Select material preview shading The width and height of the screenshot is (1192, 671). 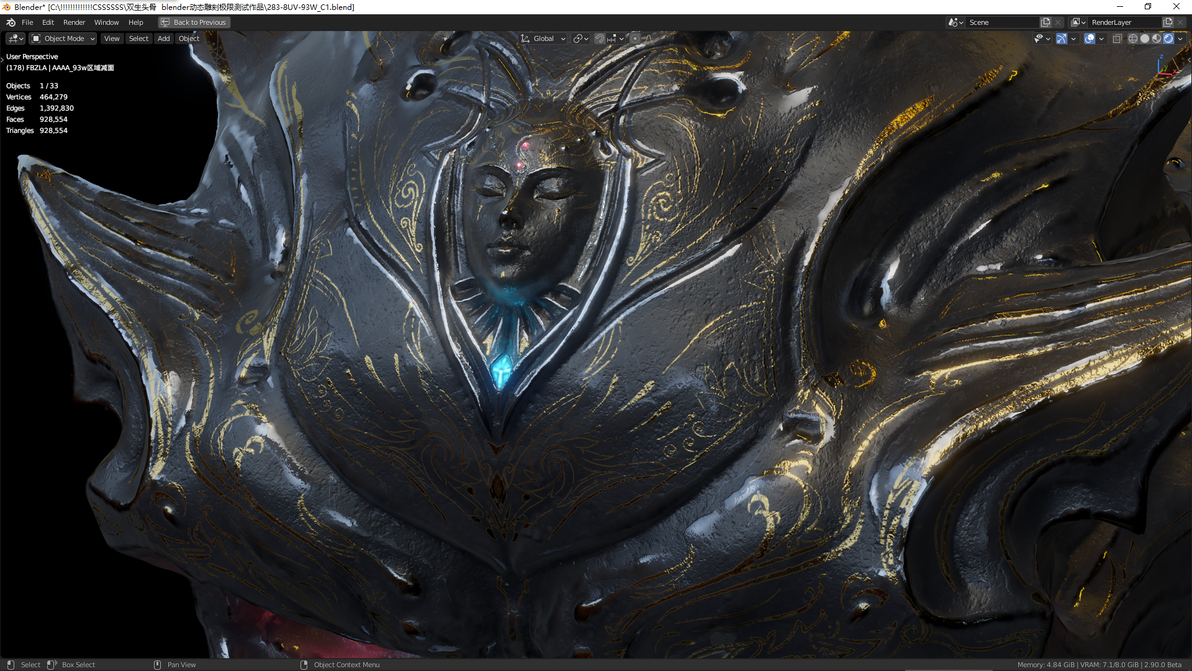tap(1156, 38)
